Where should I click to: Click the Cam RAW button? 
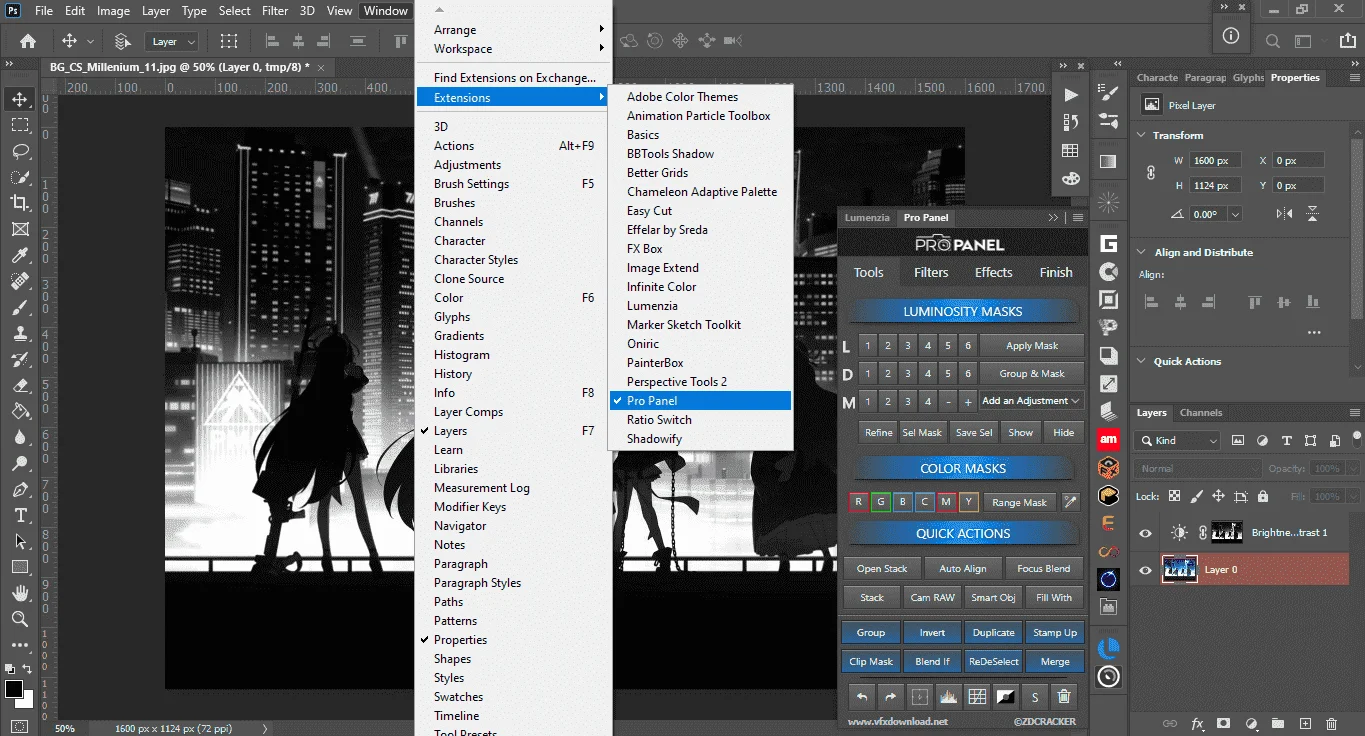932,598
